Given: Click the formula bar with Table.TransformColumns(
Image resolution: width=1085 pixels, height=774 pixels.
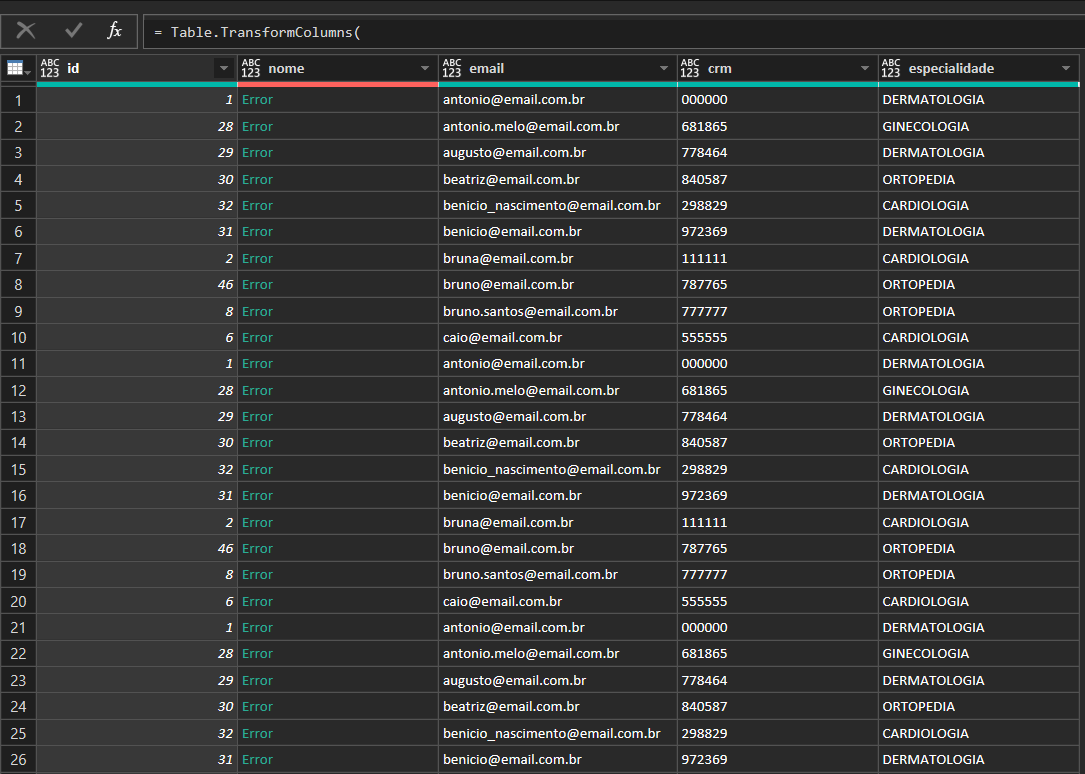Looking at the screenshot, I should (613, 33).
